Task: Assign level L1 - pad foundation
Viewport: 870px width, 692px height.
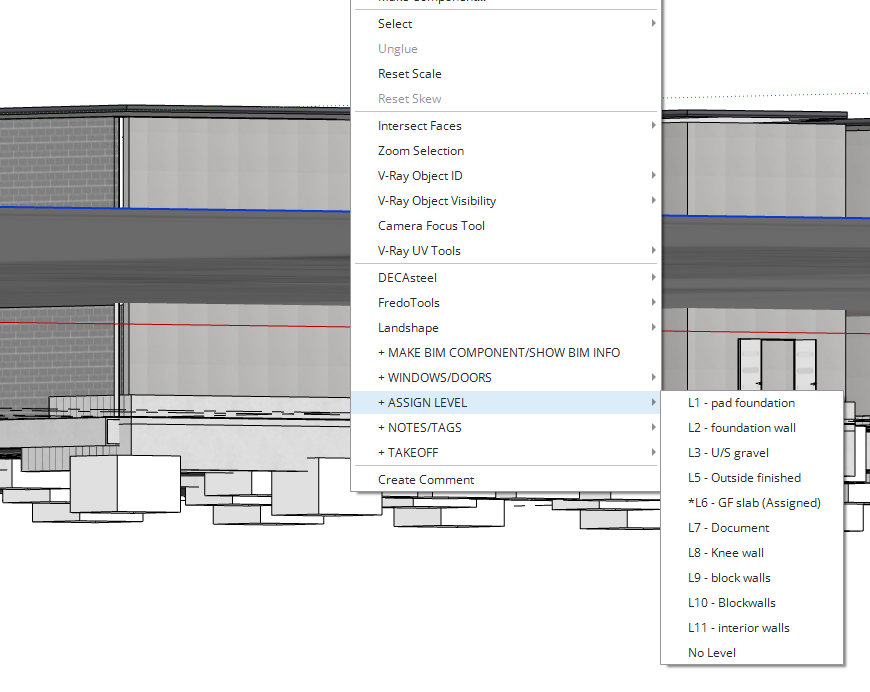Action: (x=741, y=403)
